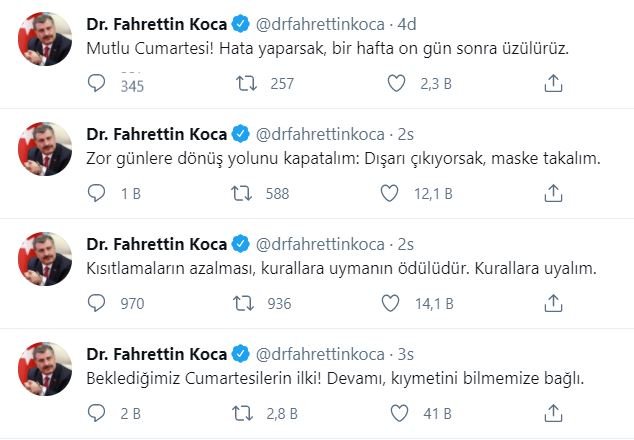Viewport: 634px width, 440px height.
Task: Share the 'maske takalım' tweet
Action: (x=554, y=194)
